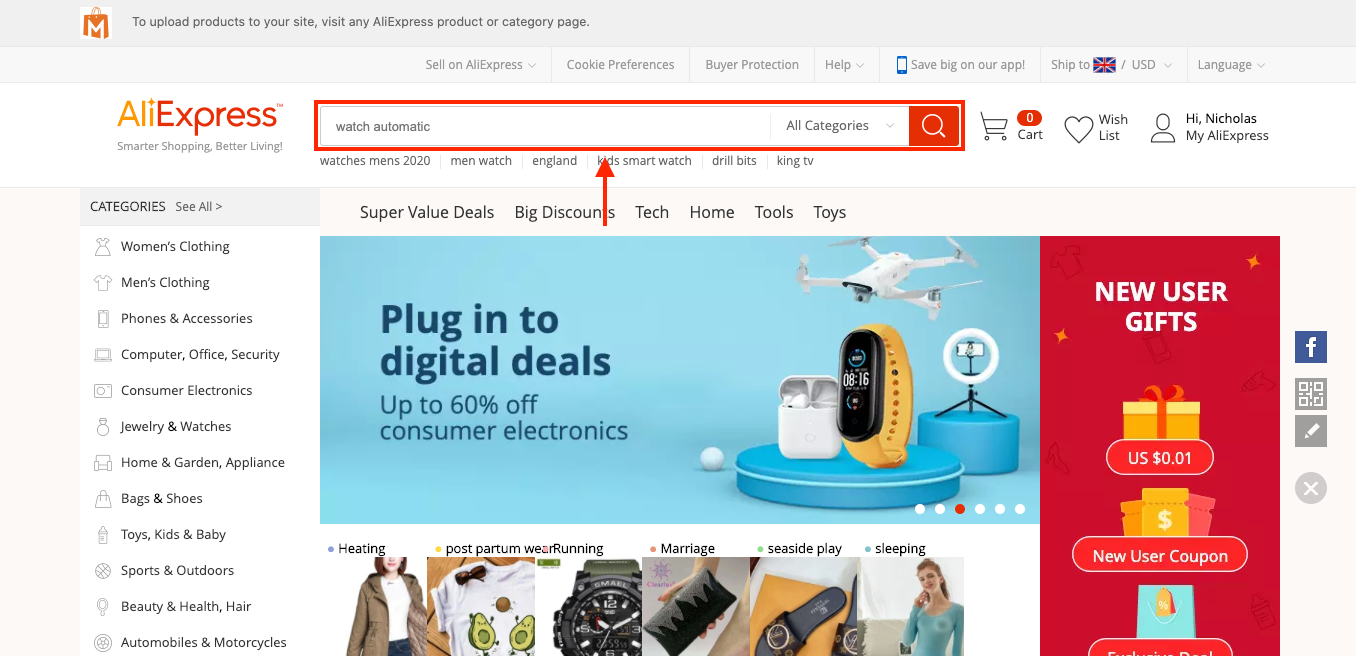Expand the All Categories dropdown

[840, 126]
